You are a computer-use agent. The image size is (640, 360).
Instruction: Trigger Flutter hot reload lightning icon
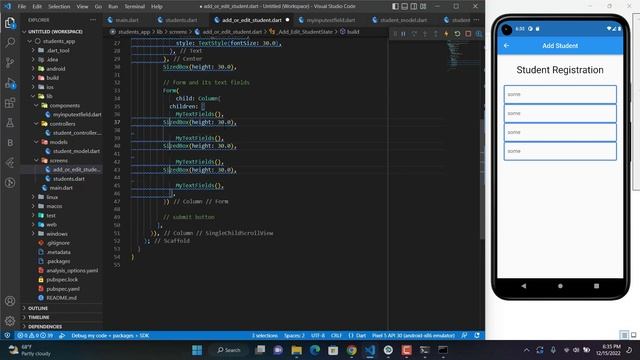(446, 34)
